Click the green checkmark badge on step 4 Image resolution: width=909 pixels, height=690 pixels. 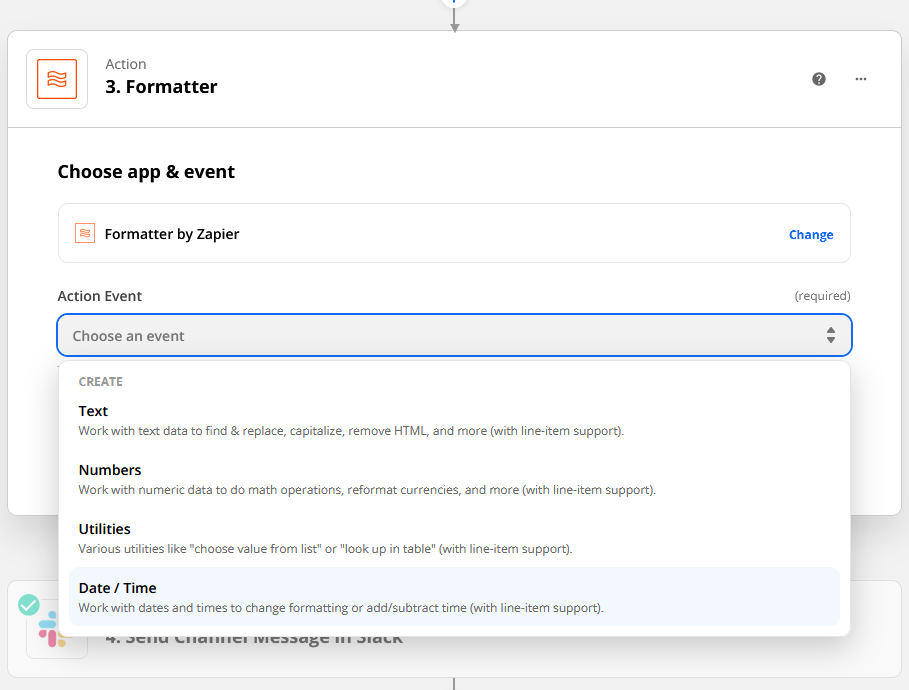pos(29,604)
